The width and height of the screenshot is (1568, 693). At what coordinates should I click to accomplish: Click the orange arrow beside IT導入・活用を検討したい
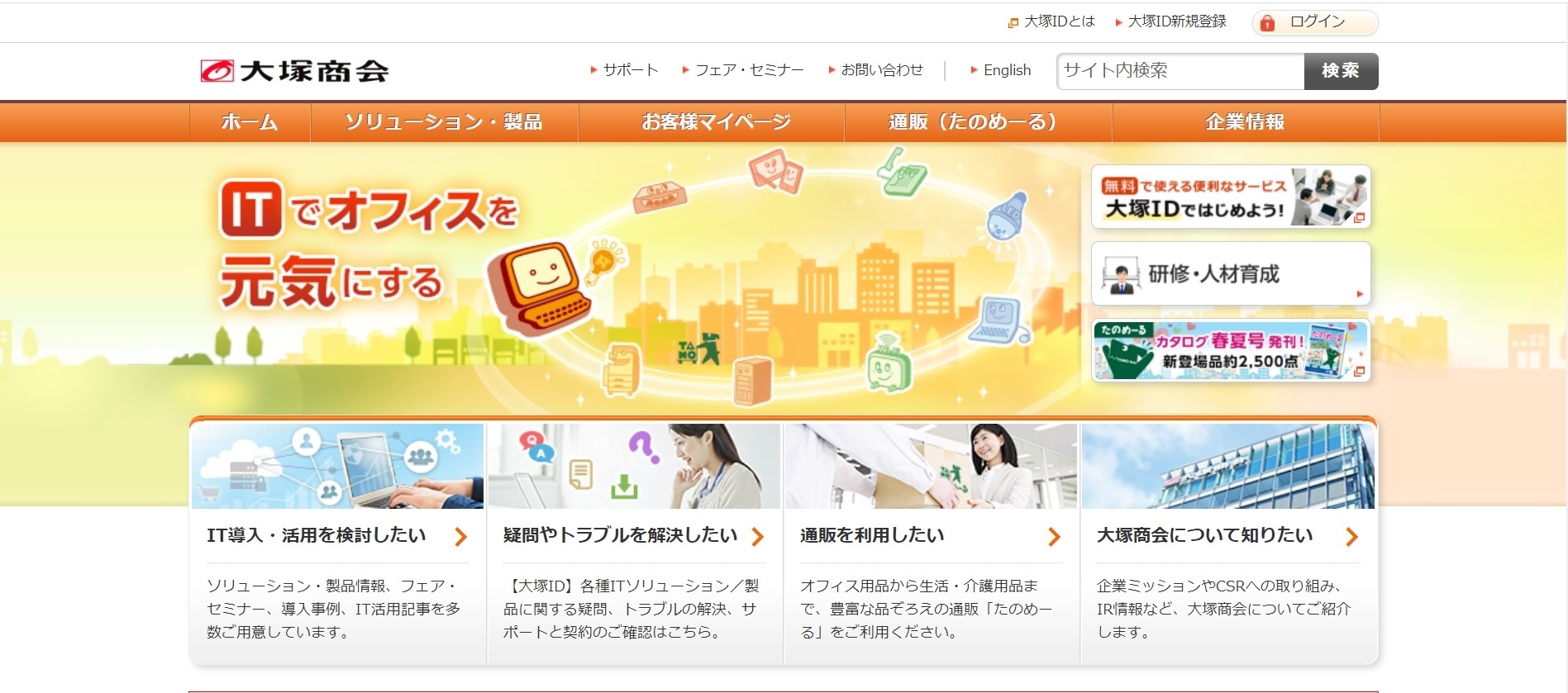(x=460, y=537)
